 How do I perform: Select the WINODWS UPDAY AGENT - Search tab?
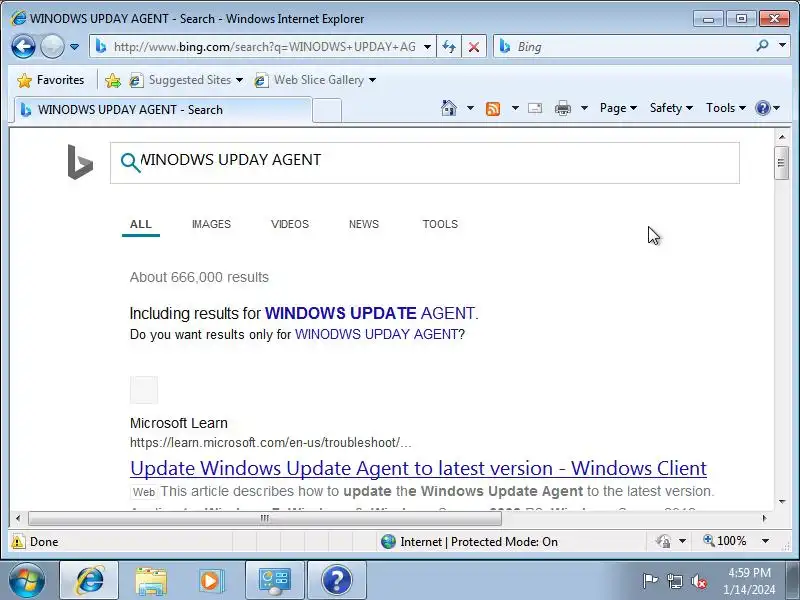click(163, 110)
